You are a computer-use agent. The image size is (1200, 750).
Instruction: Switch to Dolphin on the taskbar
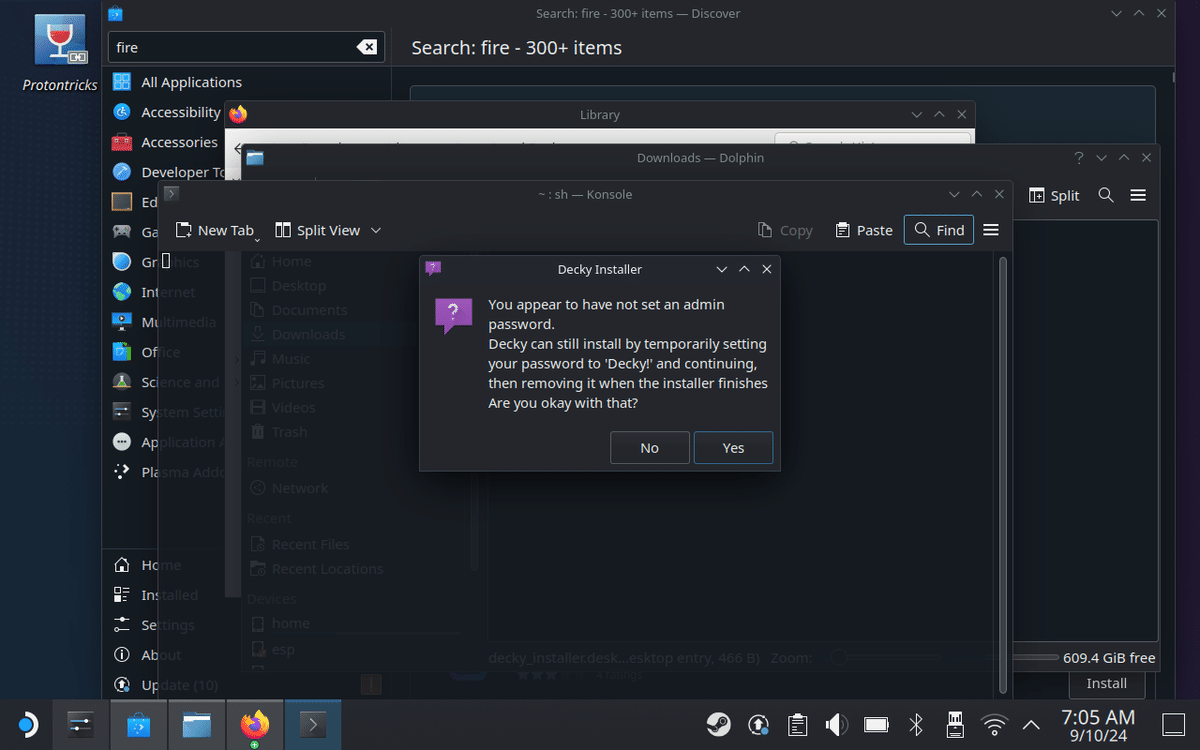coord(197,725)
